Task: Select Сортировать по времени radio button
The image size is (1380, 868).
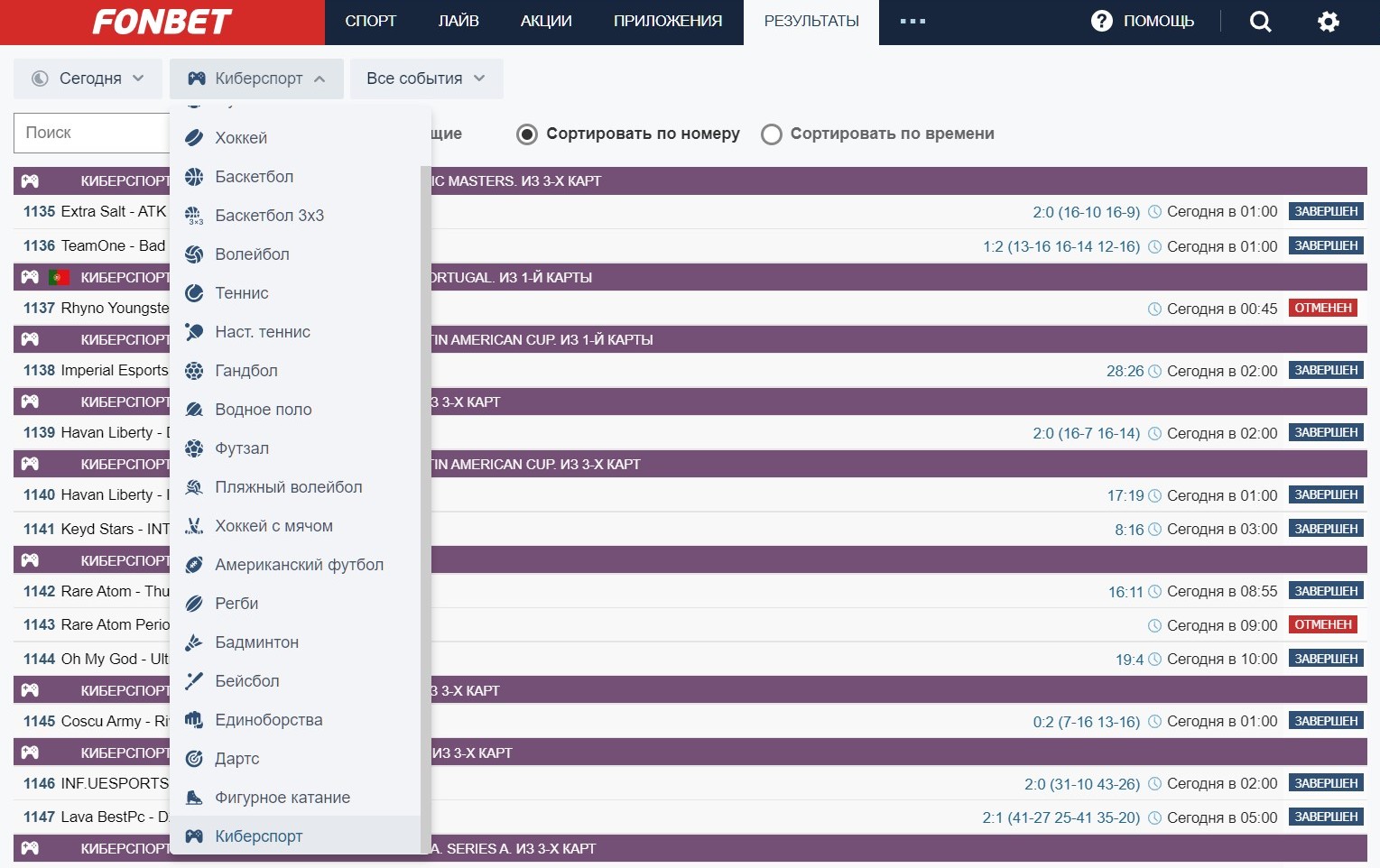Action: click(772, 134)
